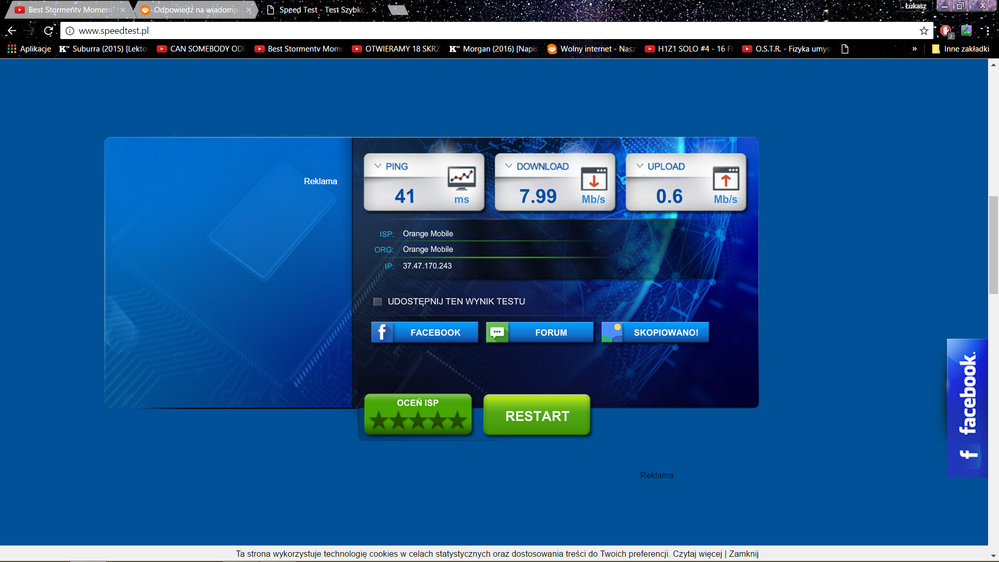999x562 pixels.
Task: Expand the DOWNLOAD result chevron
Action: 508,166
